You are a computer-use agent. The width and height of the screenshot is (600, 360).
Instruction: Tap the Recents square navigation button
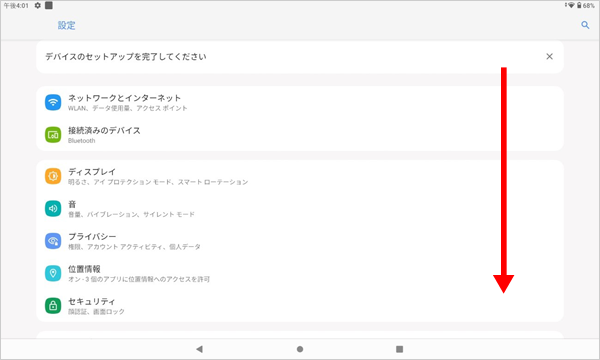click(399, 349)
